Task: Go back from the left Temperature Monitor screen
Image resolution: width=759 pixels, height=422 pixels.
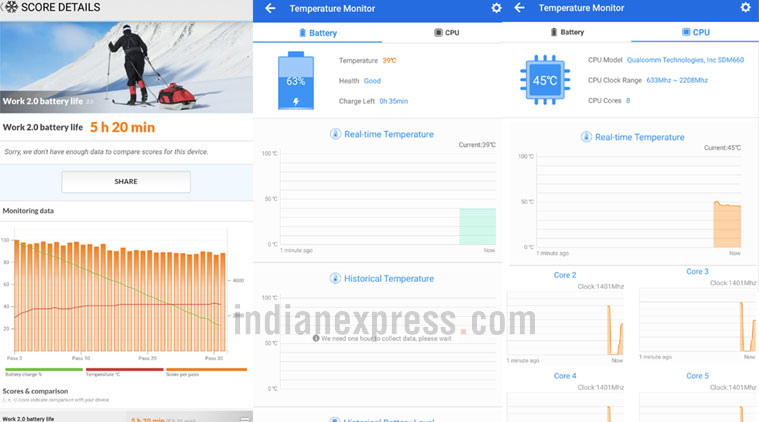Action: tap(270, 8)
